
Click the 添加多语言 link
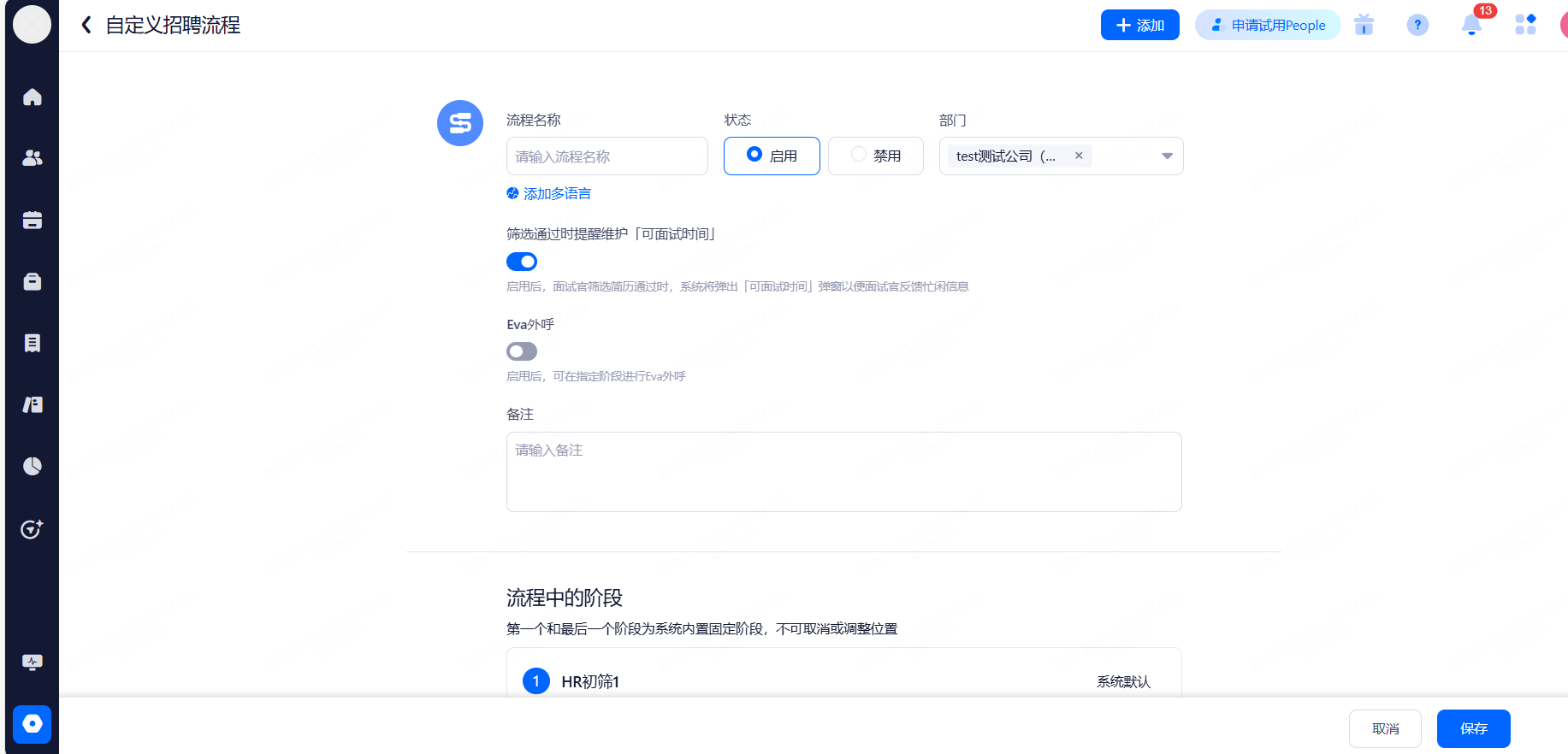click(x=556, y=194)
